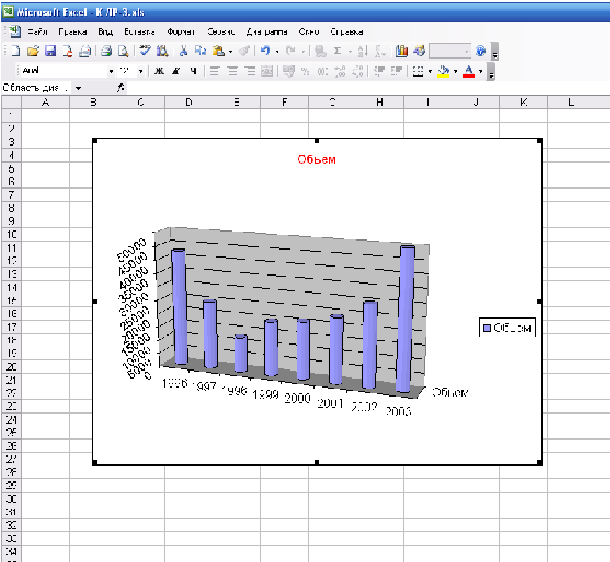
Task: Click Decrease Decimal icon
Action: pyautogui.click(x=358, y=71)
